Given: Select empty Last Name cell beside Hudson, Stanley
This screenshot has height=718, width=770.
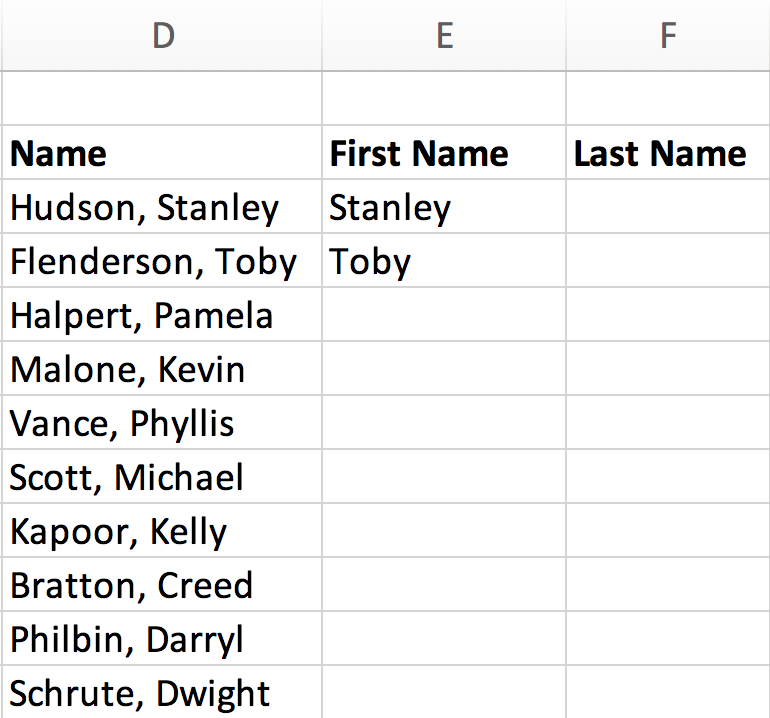Looking at the screenshot, I should pyautogui.click(x=667, y=208).
